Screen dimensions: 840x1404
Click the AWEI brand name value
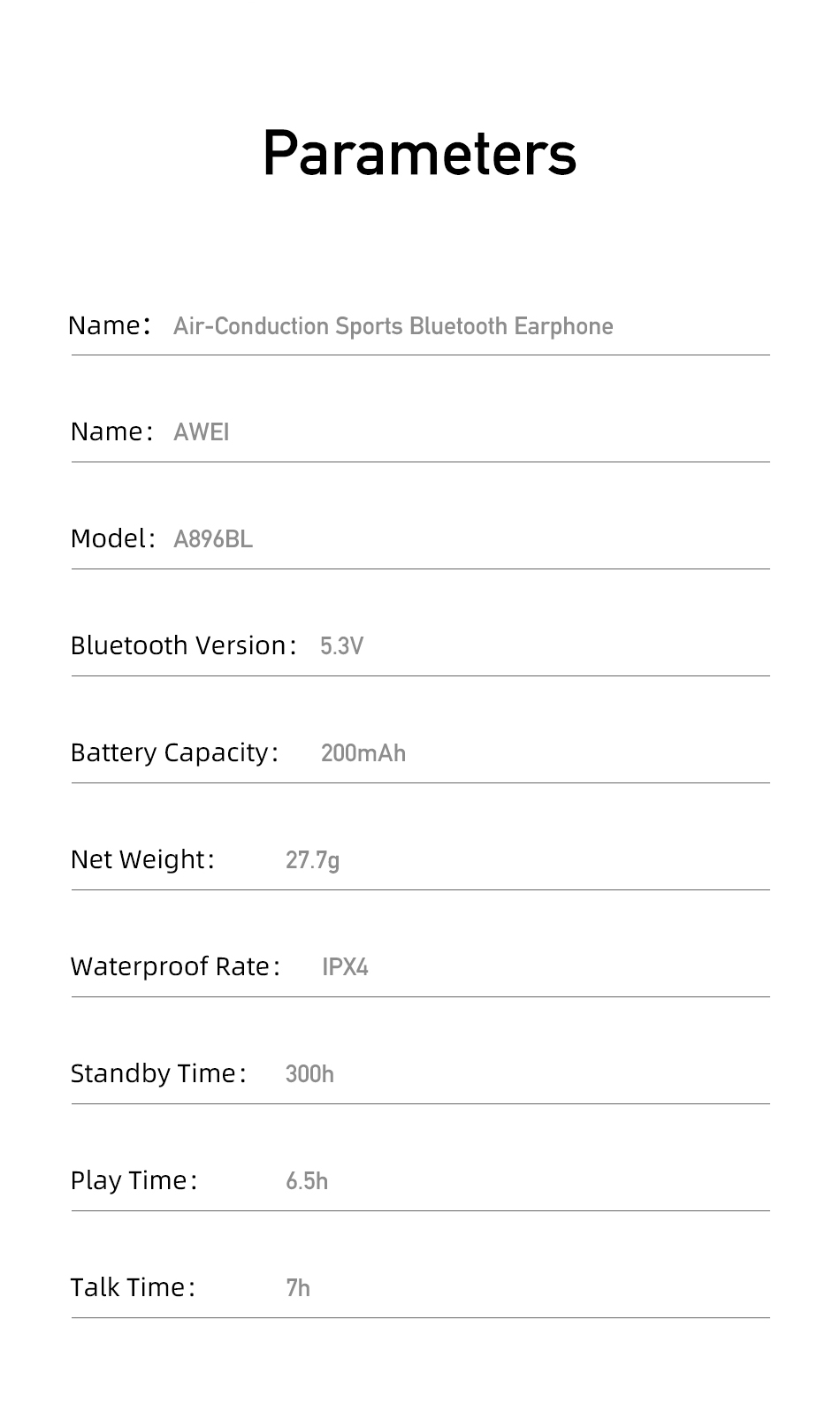tap(202, 431)
